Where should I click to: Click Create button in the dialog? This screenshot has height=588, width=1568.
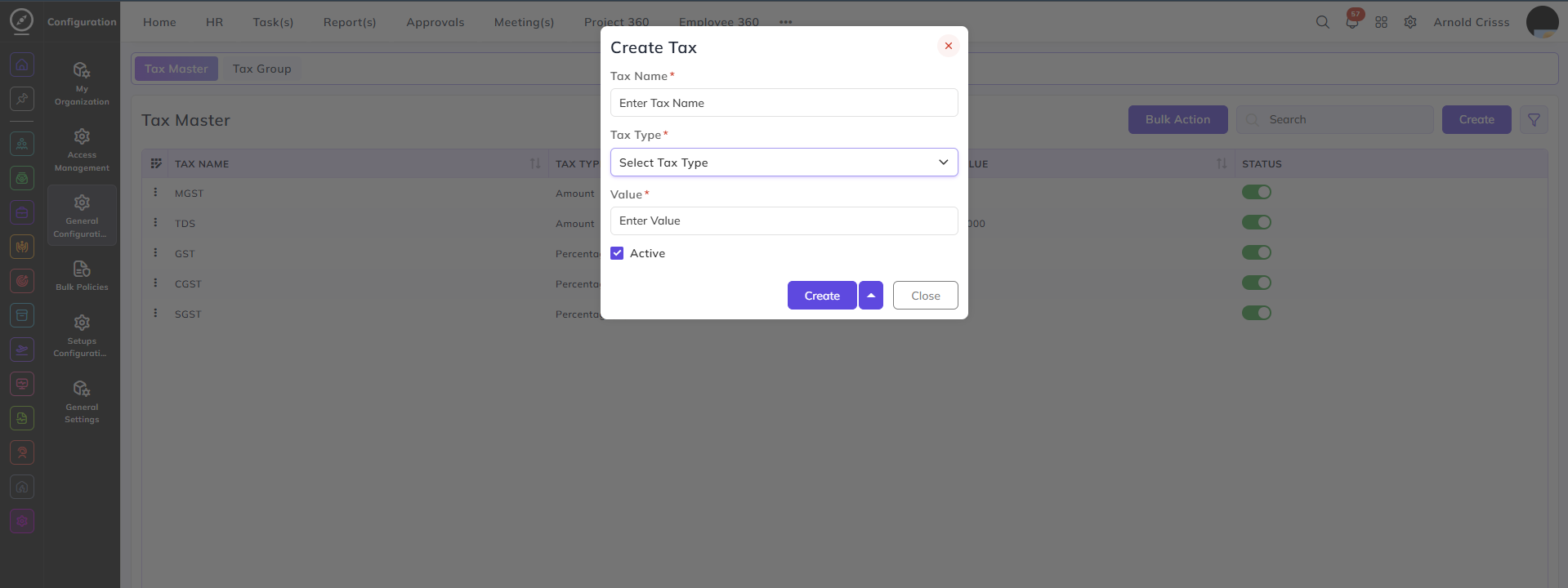click(x=822, y=296)
